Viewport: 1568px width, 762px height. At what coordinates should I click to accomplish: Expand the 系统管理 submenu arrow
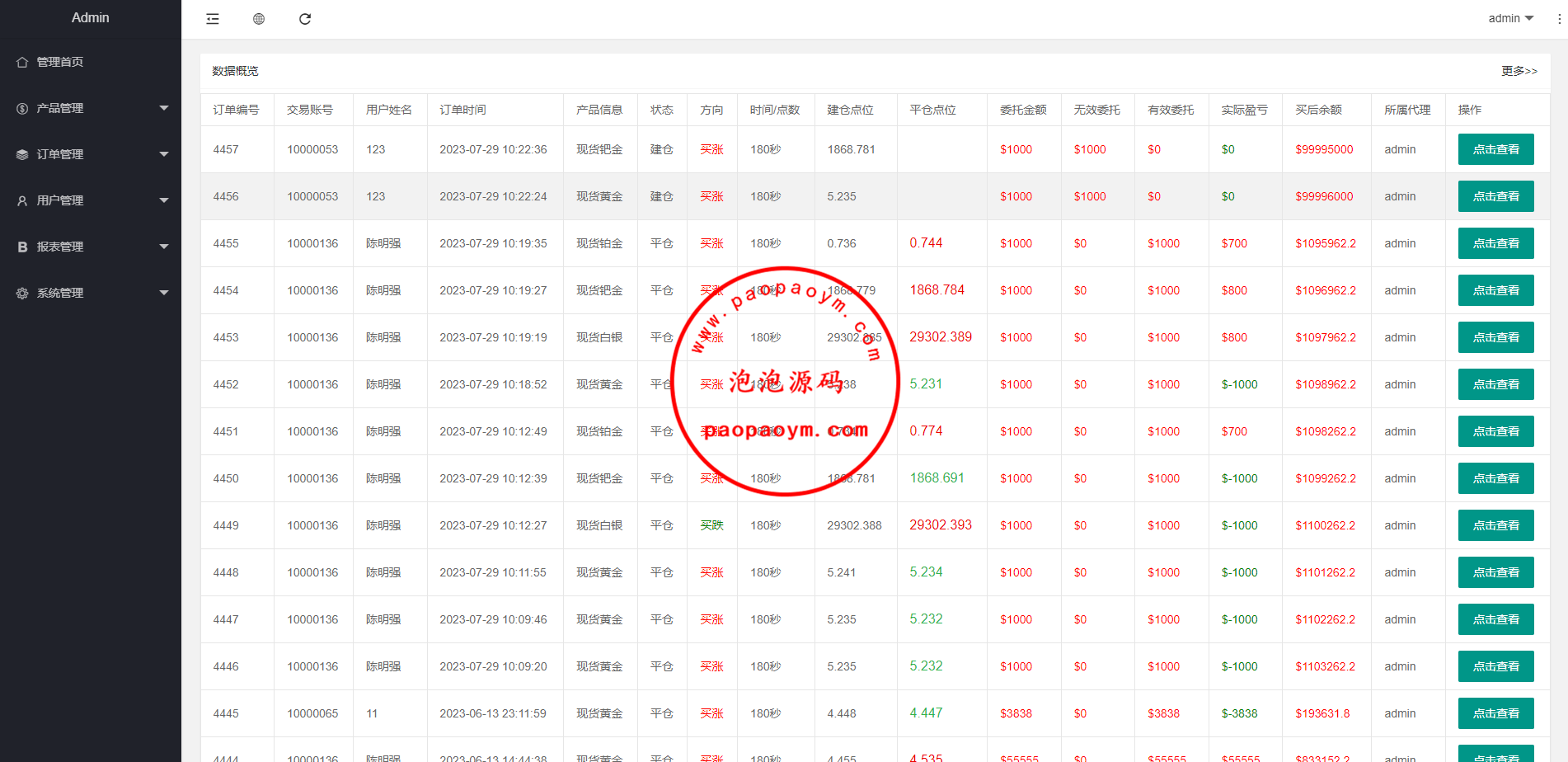point(164,293)
